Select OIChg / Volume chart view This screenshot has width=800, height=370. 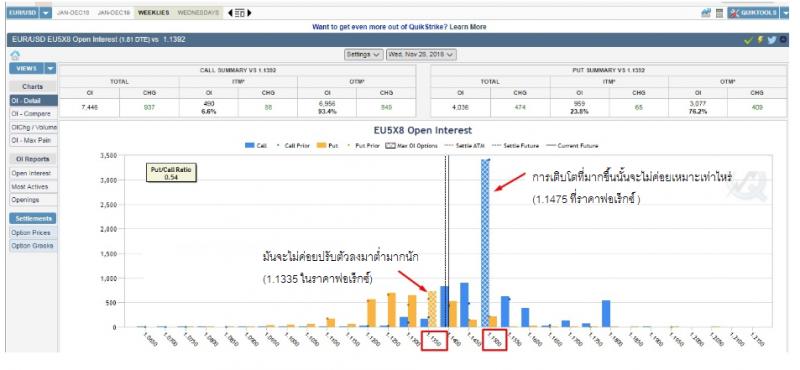click(x=33, y=127)
